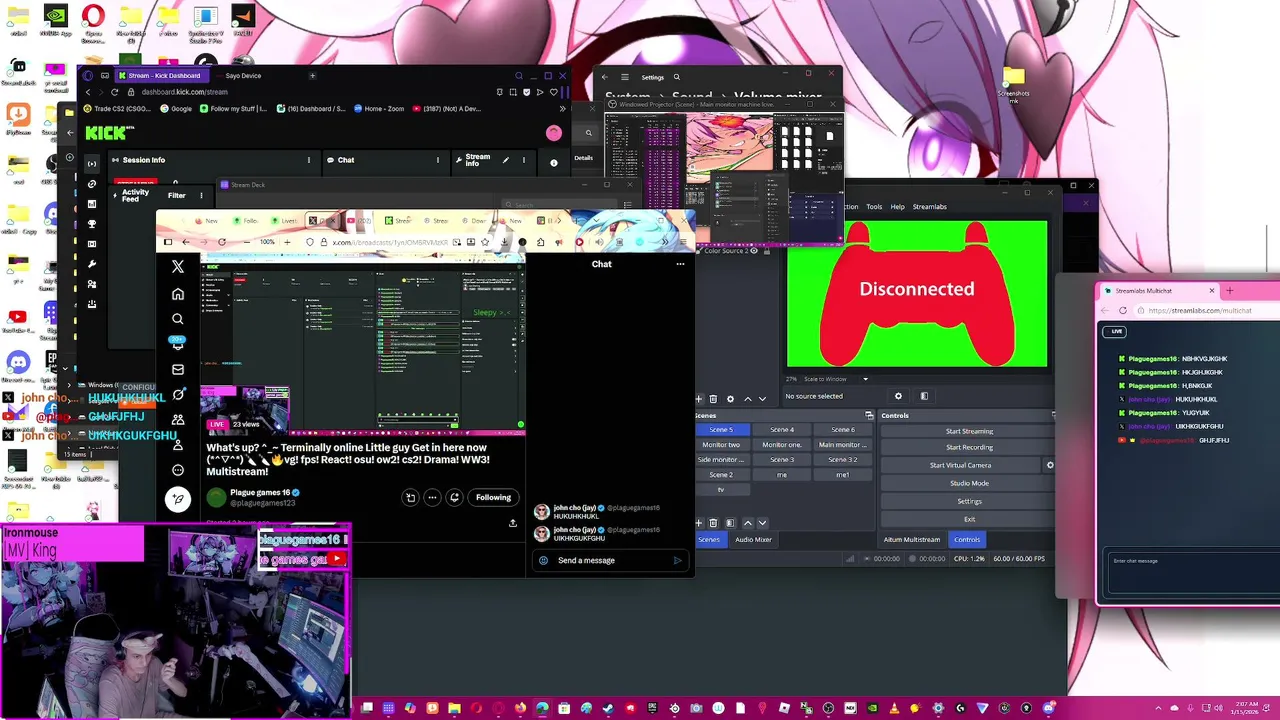The width and height of the screenshot is (1280, 720).
Task: Open X Communities people icon
Action: pyautogui.click(x=178, y=420)
